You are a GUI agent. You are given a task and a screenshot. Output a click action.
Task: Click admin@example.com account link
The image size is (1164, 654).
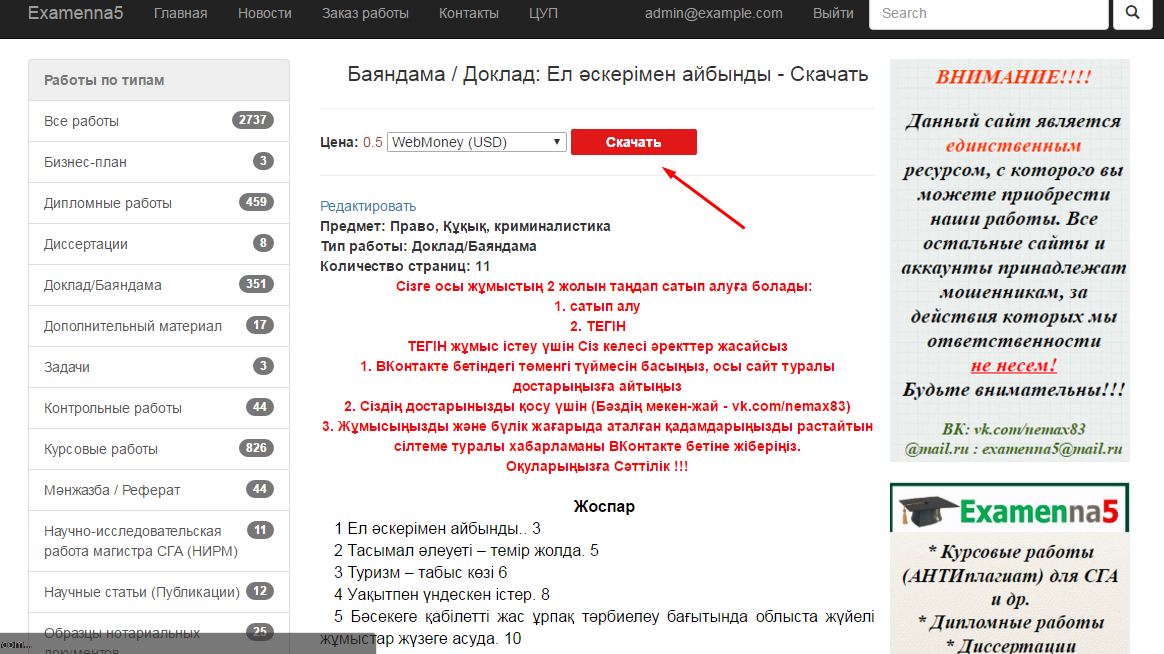click(713, 13)
